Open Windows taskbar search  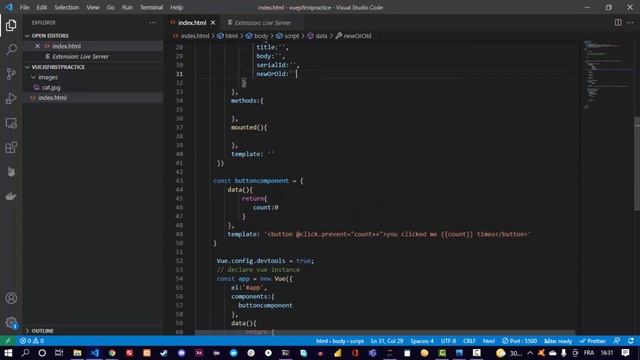(25, 353)
